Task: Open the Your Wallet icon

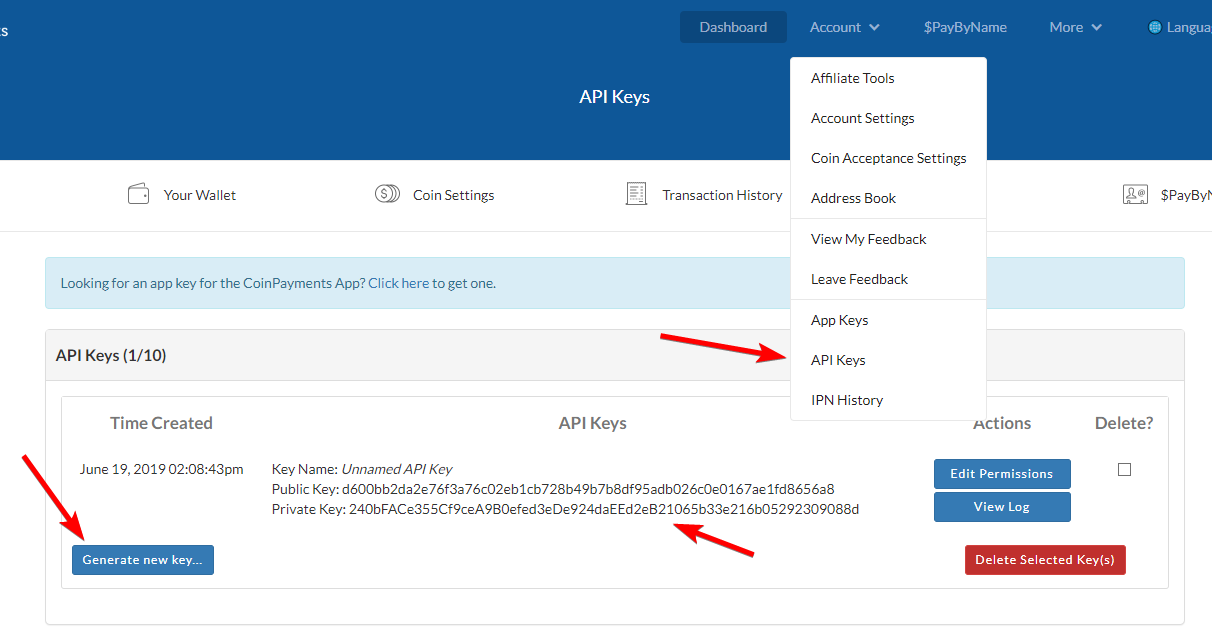Action: click(138, 194)
